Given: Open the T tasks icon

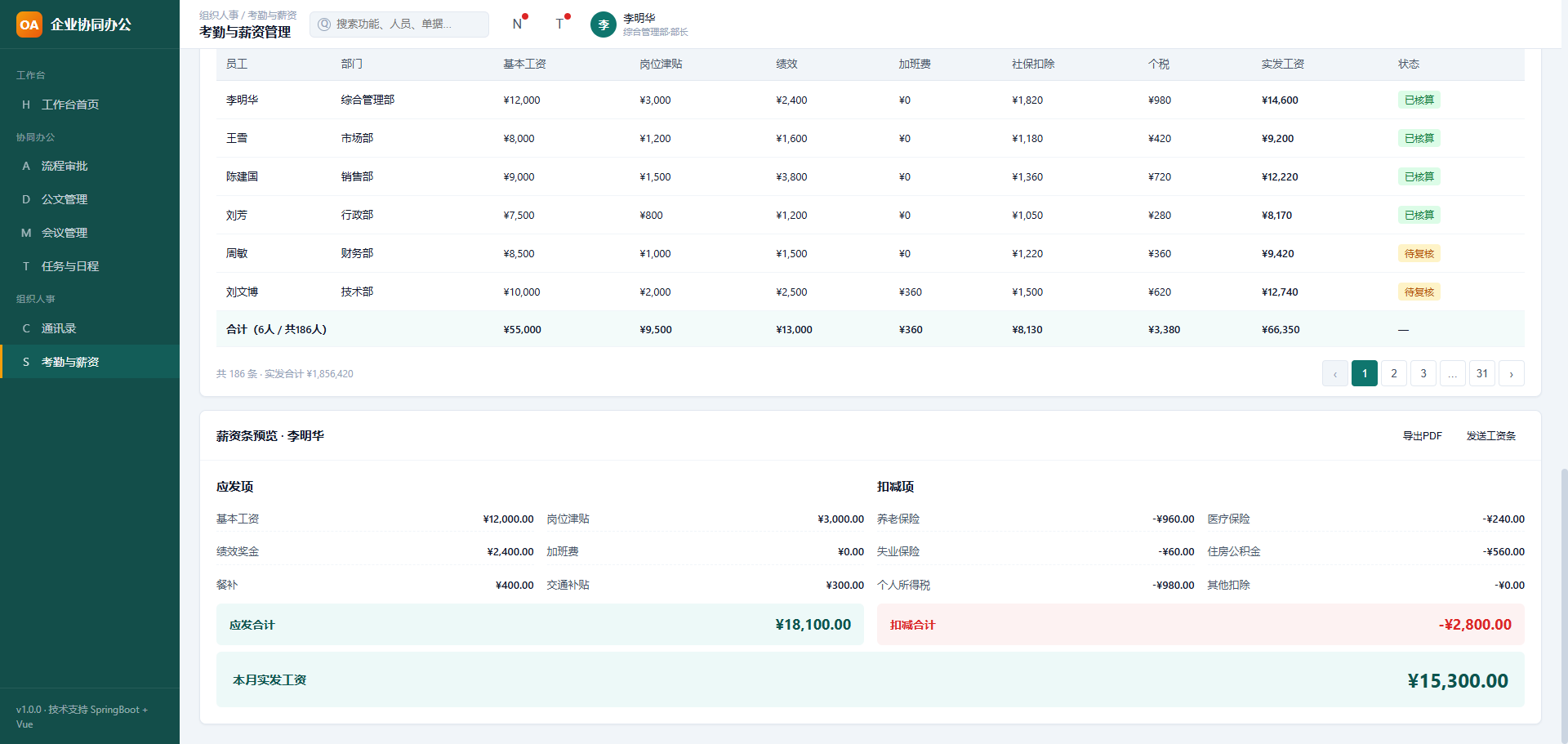Looking at the screenshot, I should [x=560, y=24].
